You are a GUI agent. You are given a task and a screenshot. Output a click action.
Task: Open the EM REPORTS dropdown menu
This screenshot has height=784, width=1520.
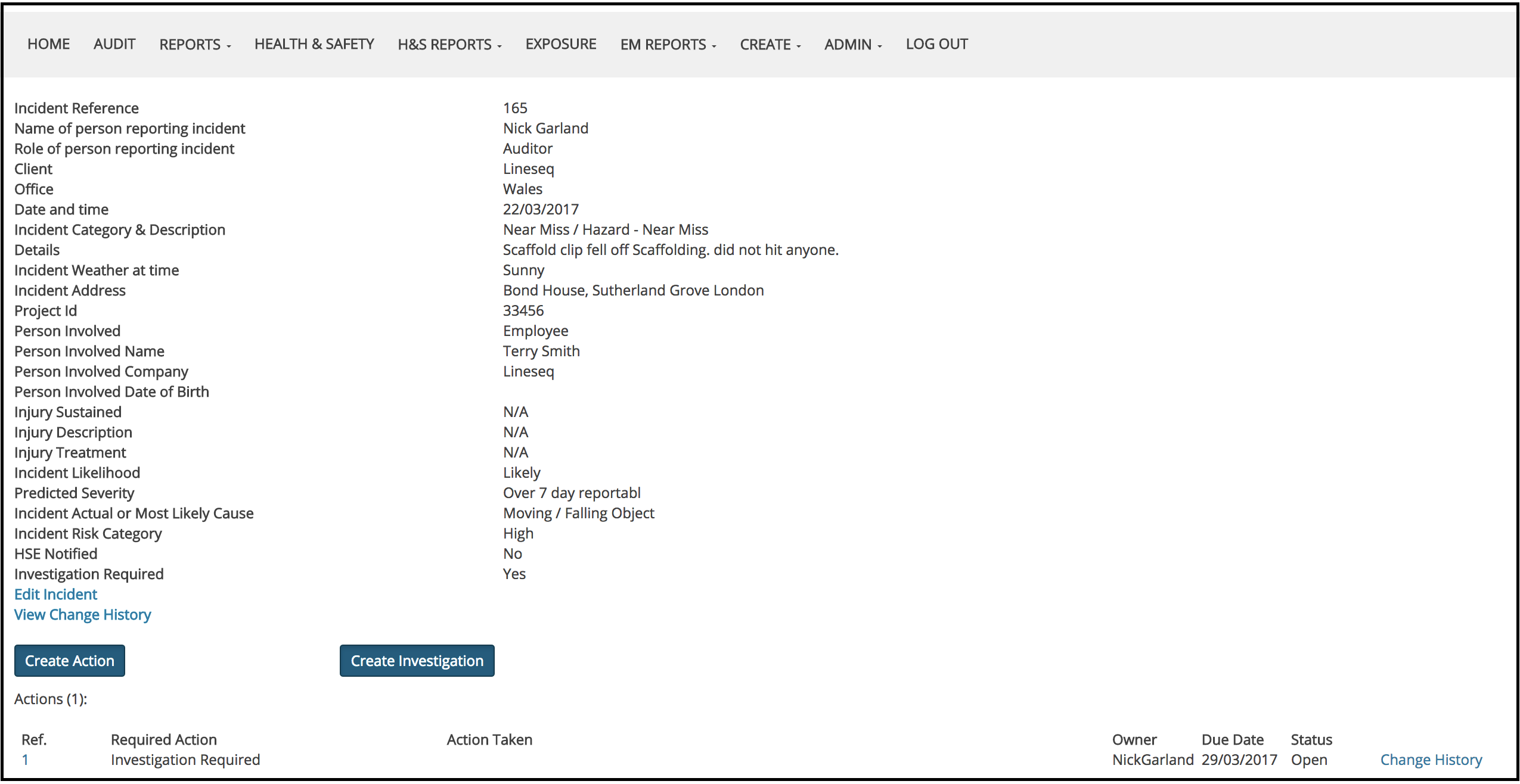click(668, 45)
